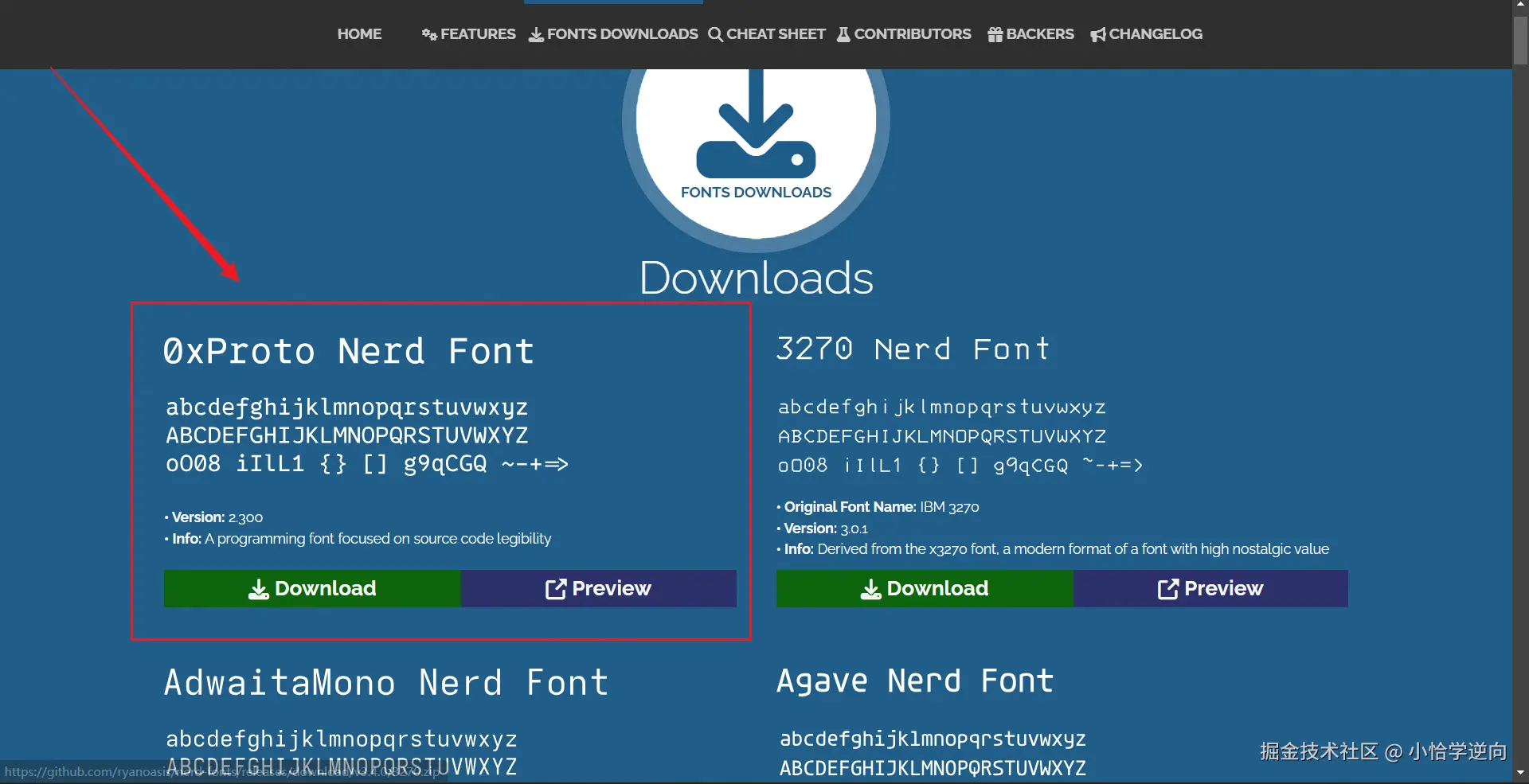The image size is (1529, 784).
Task: Click the 3270 Info line about x3270 font
Action: pyautogui.click(x=1053, y=549)
